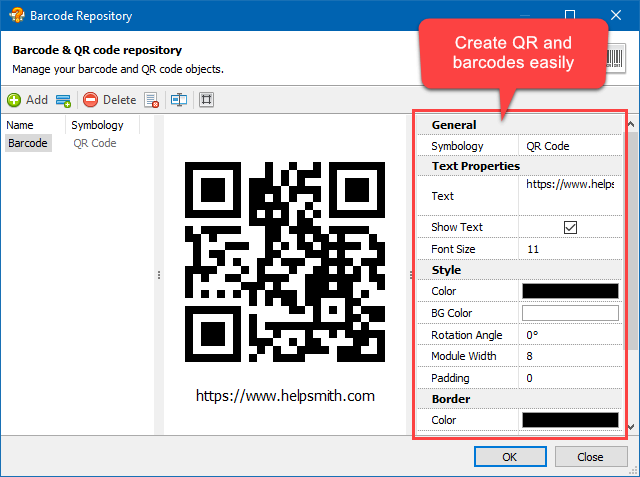Click the Font Size property label

[x=453, y=249]
